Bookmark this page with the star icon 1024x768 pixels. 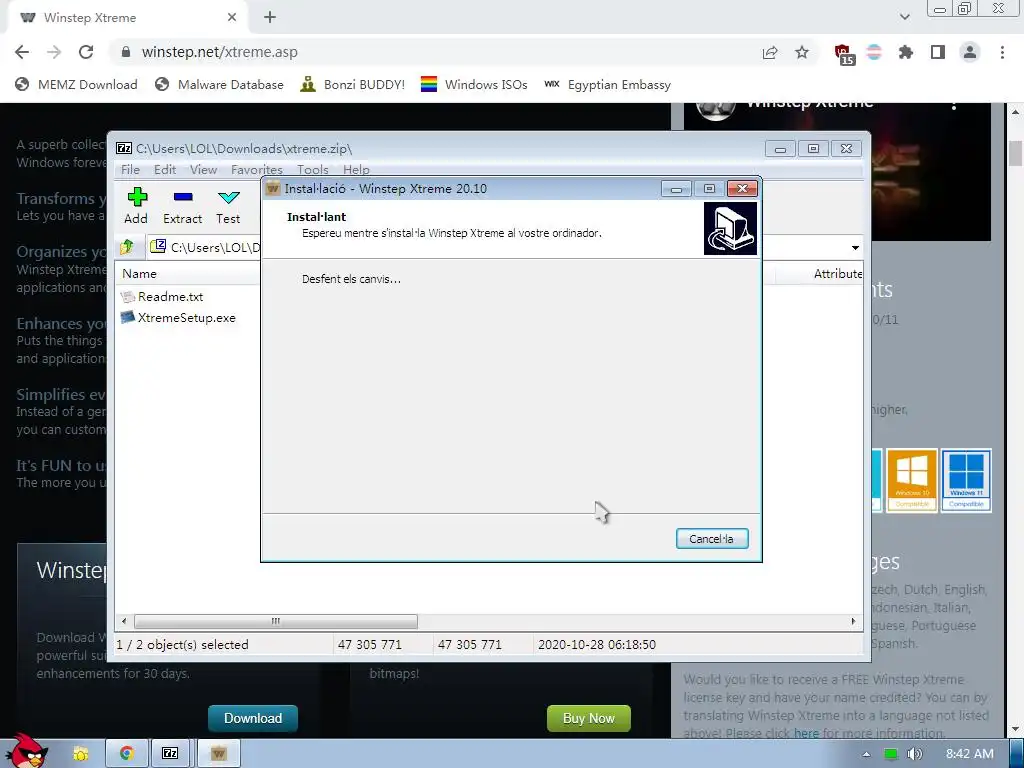pyautogui.click(x=802, y=52)
